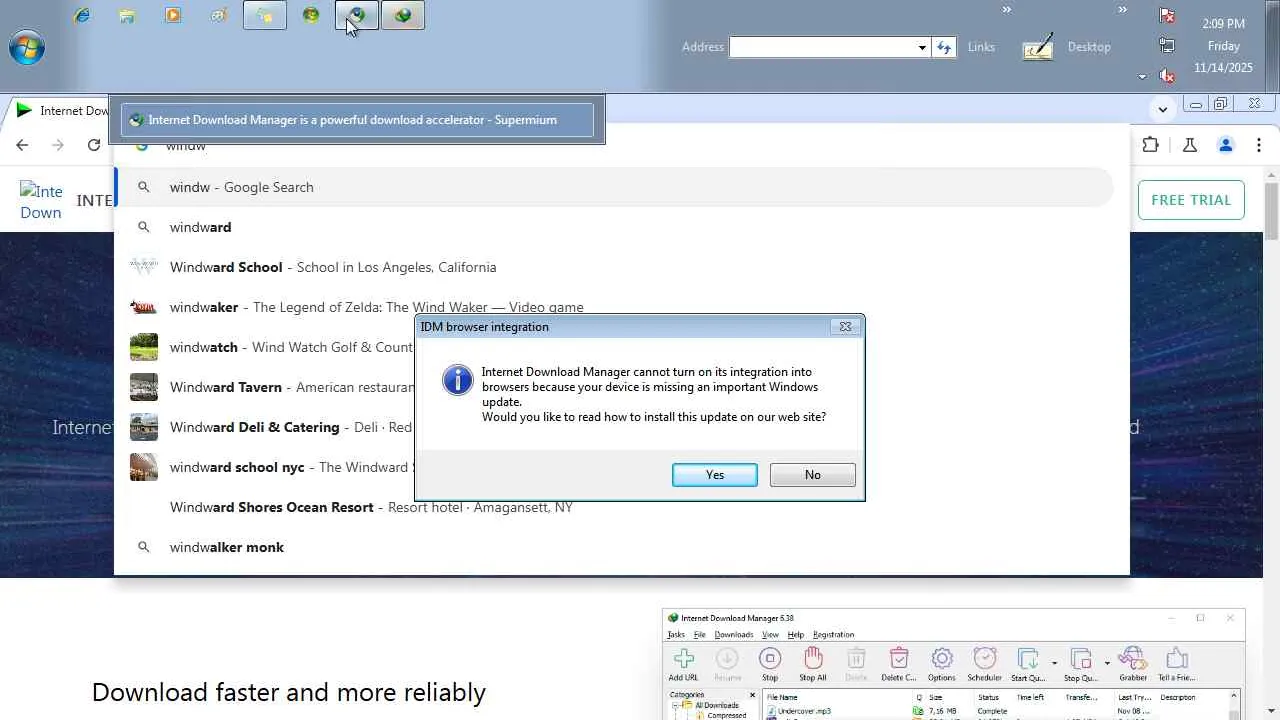This screenshot has height=720, width=1280.
Task: Go forward in the browser
Action: click(x=58, y=145)
